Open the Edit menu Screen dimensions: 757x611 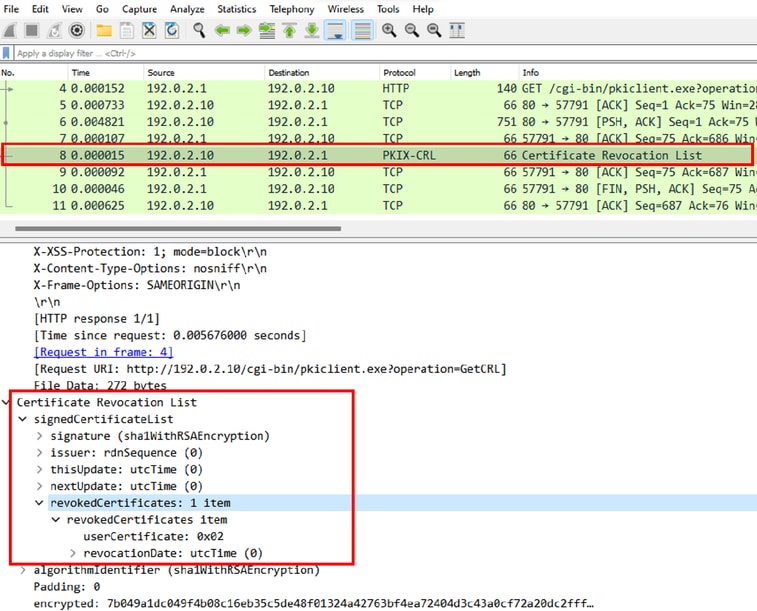tap(40, 9)
